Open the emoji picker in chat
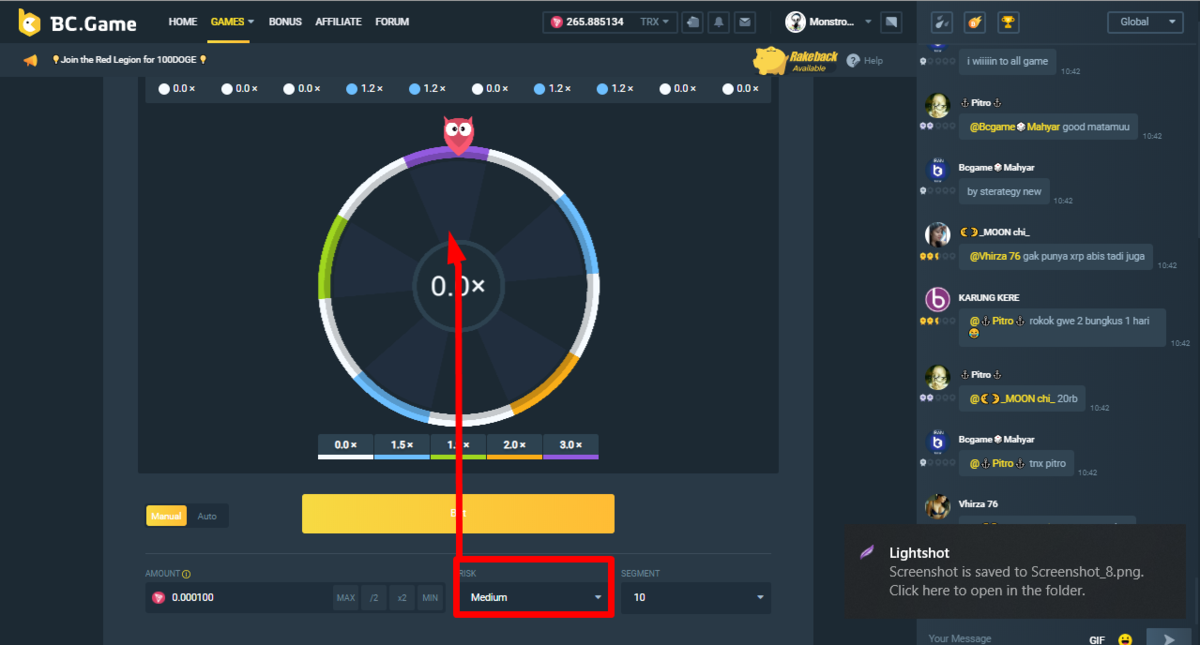The width and height of the screenshot is (1200, 645). click(1126, 638)
